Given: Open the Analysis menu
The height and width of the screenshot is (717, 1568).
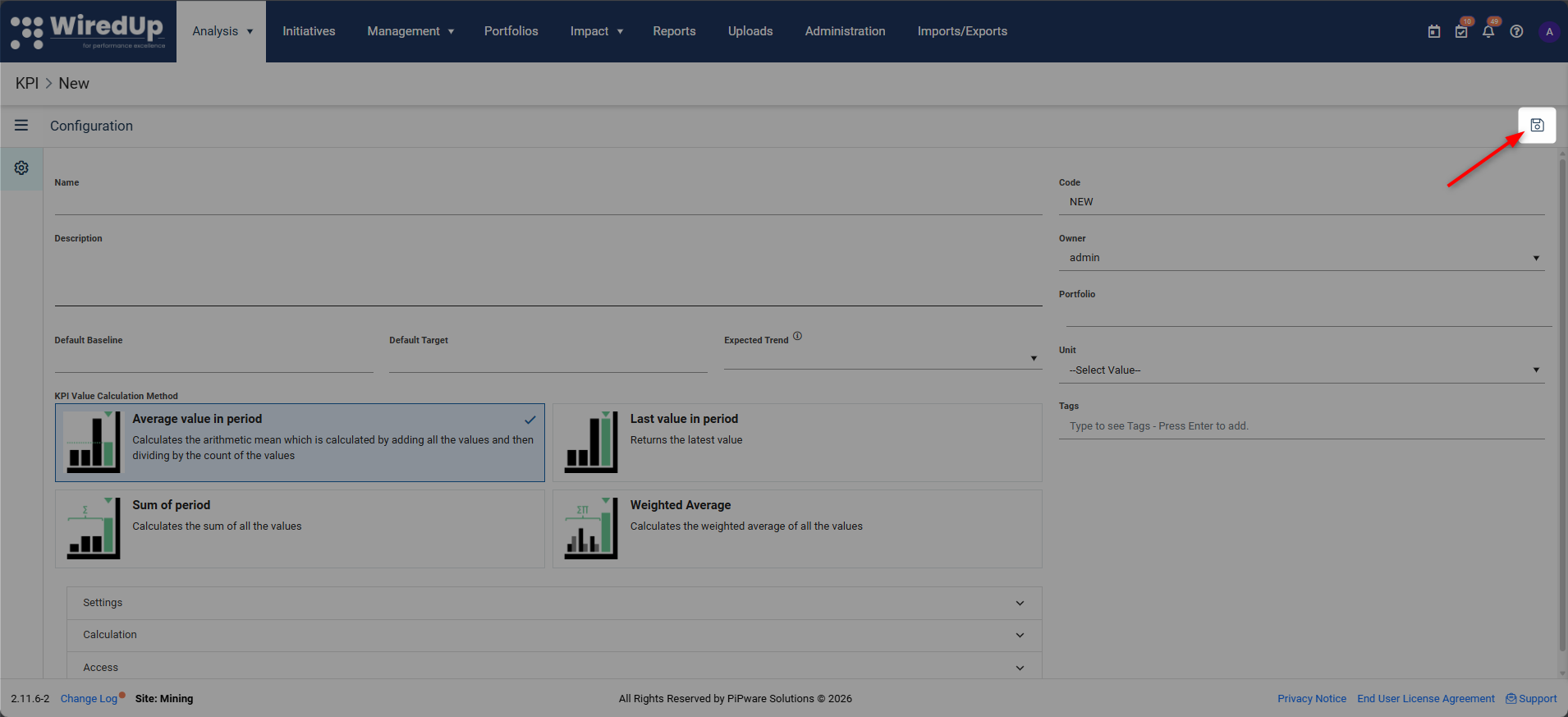Looking at the screenshot, I should (x=222, y=31).
